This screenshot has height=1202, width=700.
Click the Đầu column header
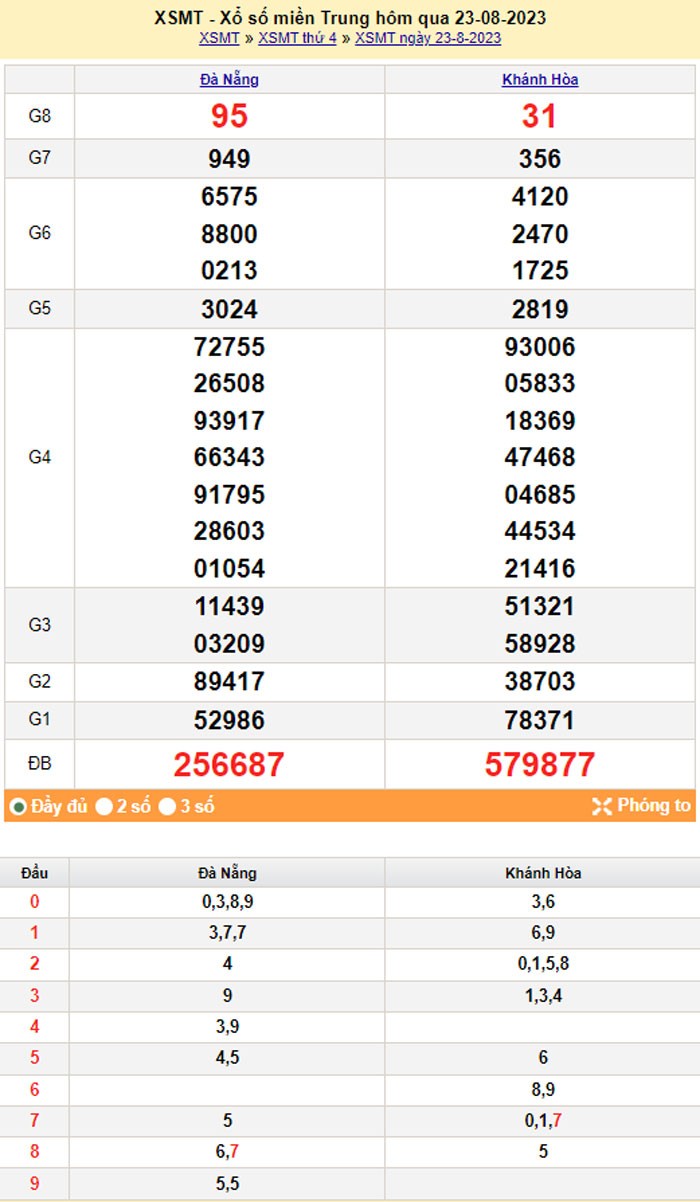35,873
